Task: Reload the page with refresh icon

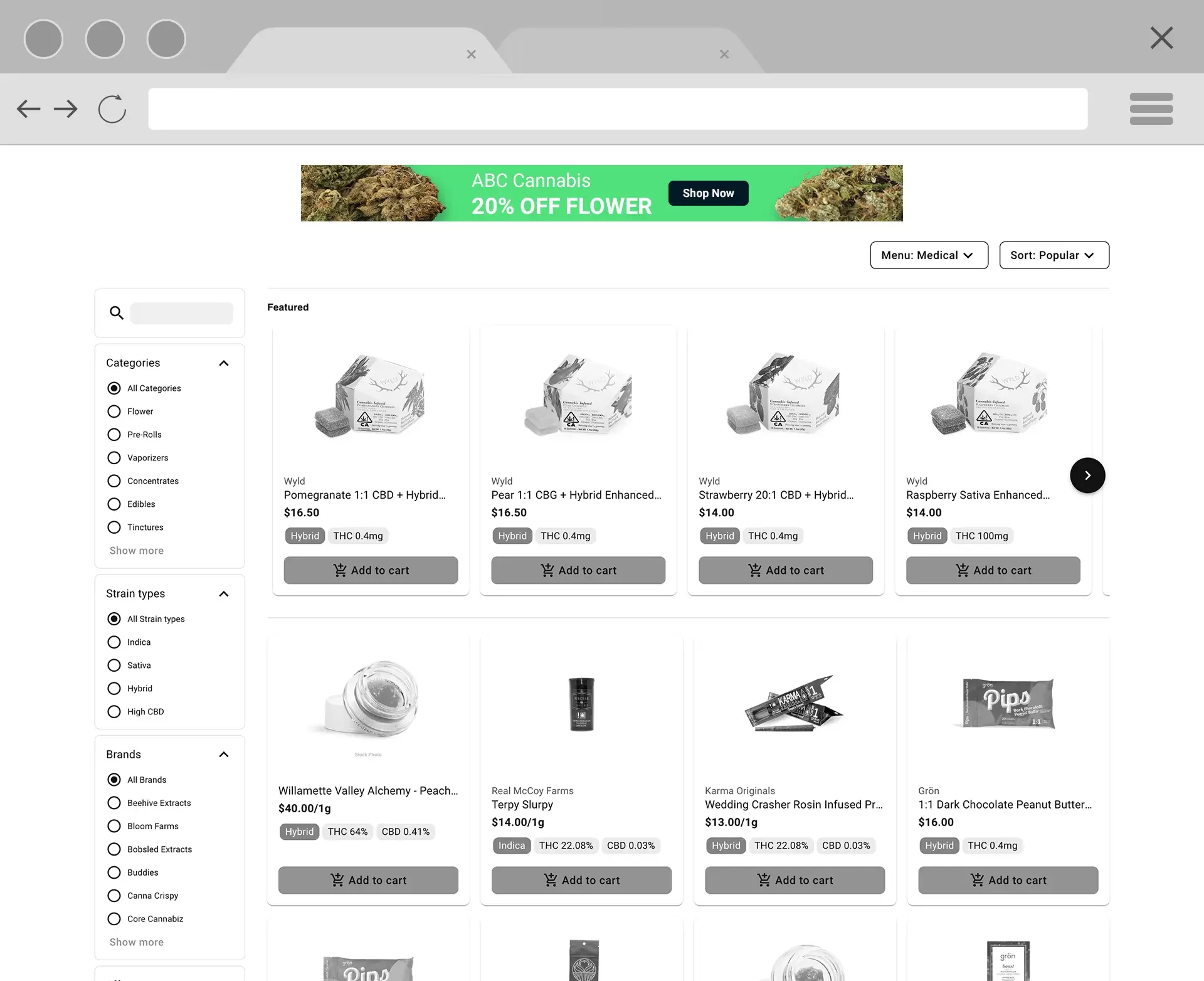Action: click(112, 109)
